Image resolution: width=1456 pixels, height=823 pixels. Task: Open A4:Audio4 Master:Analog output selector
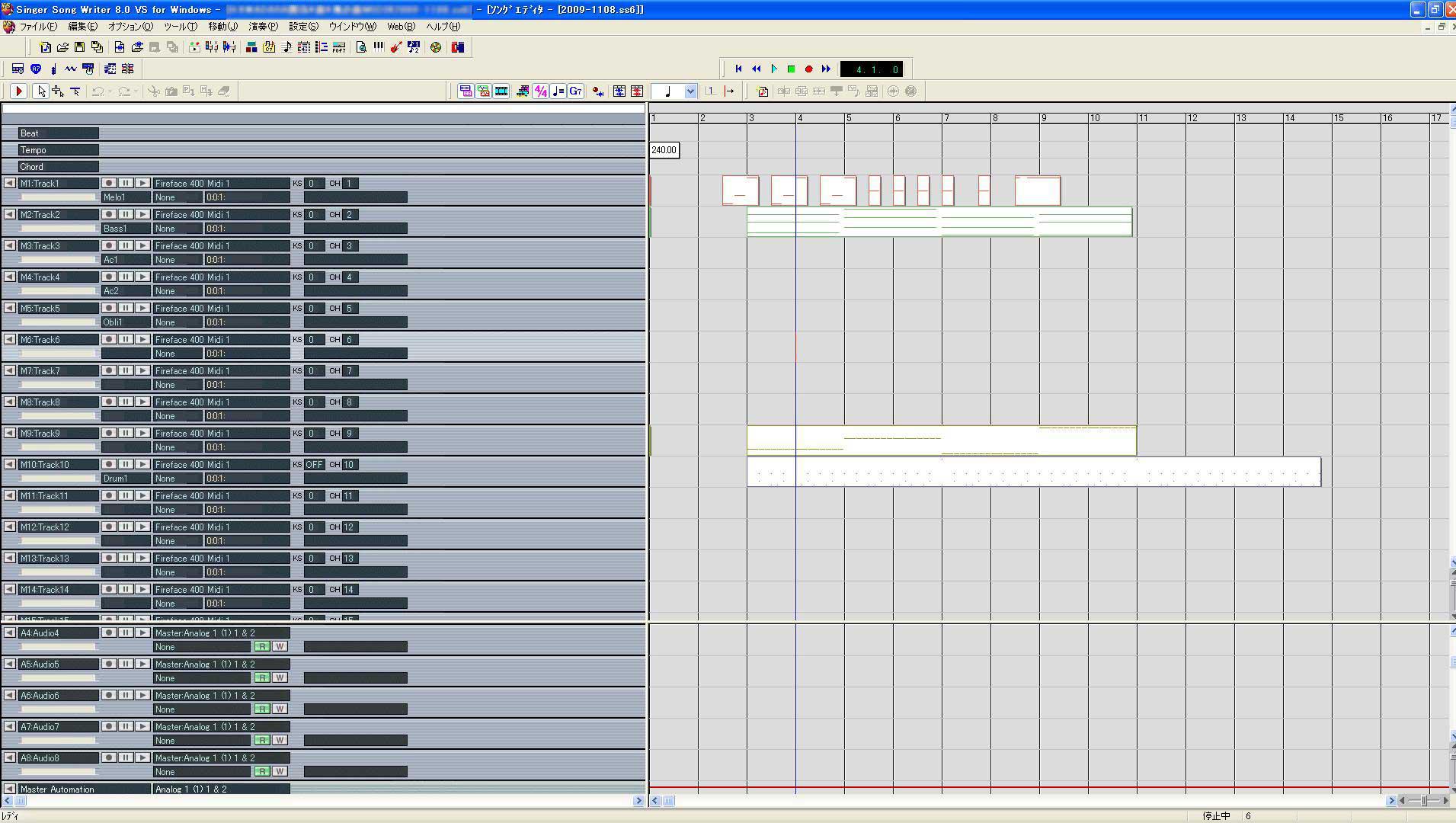pyautogui.click(x=221, y=632)
